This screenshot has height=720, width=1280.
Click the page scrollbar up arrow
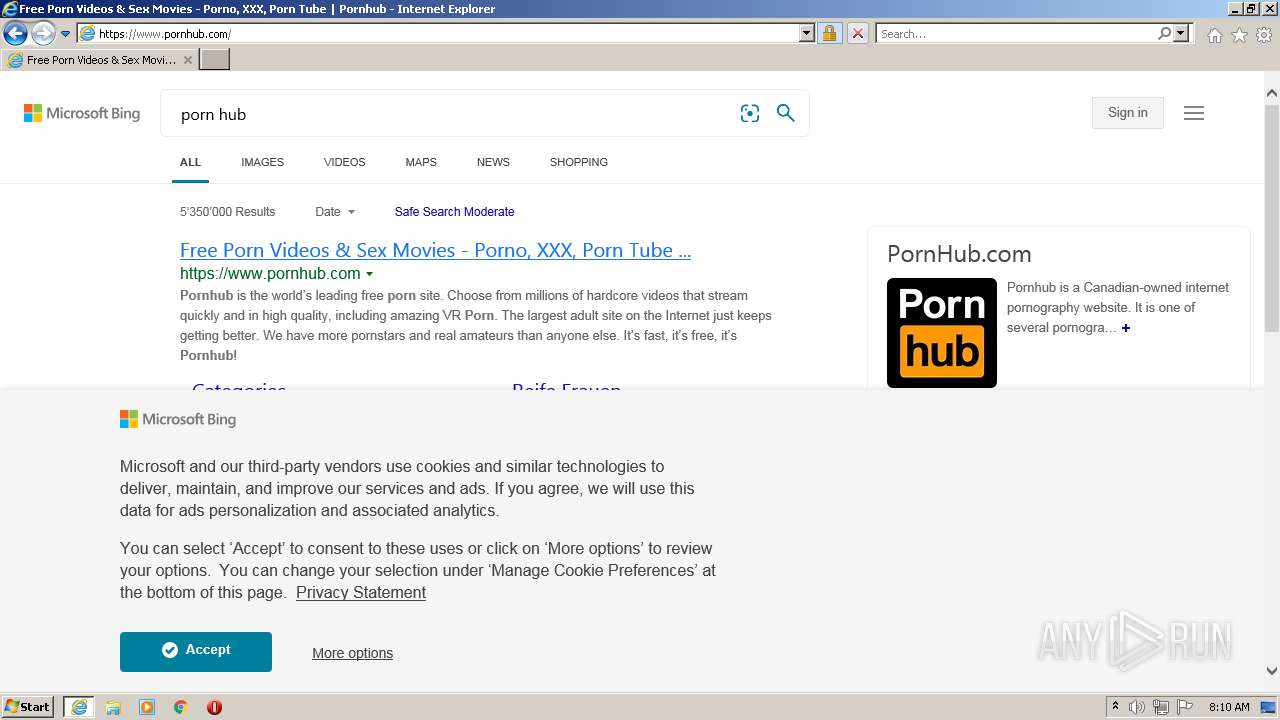(1272, 93)
